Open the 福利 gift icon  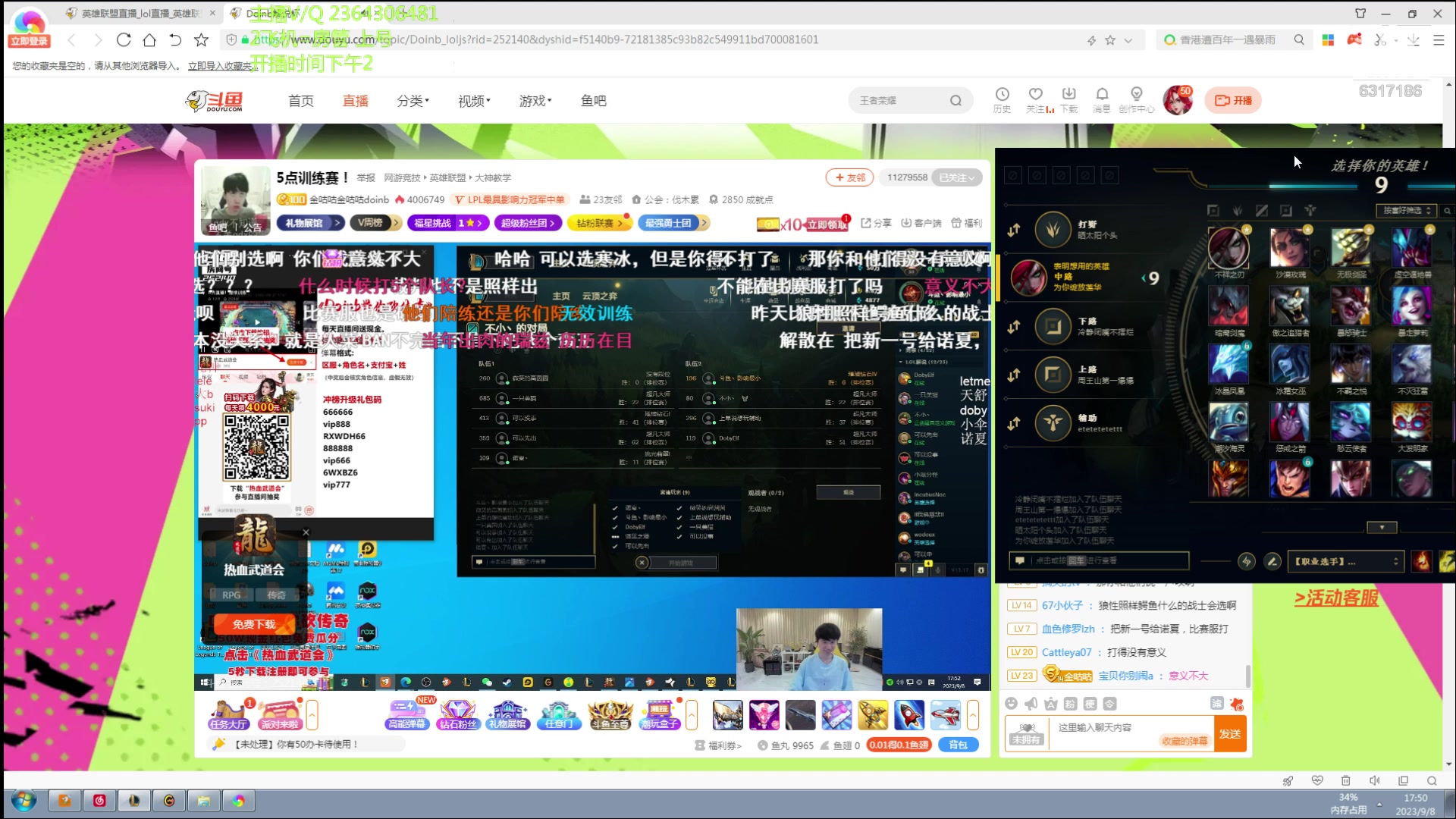click(967, 223)
